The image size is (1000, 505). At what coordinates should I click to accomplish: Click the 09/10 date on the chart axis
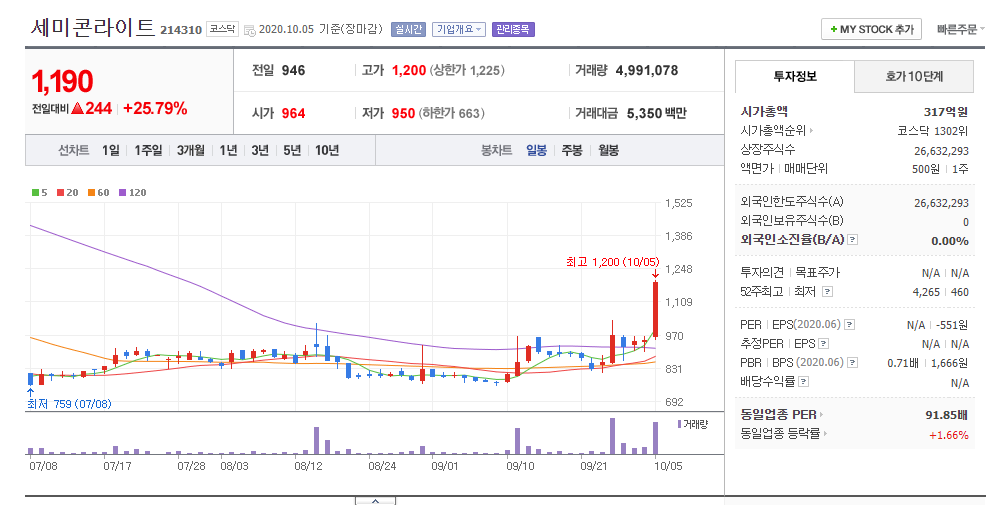tap(520, 466)
